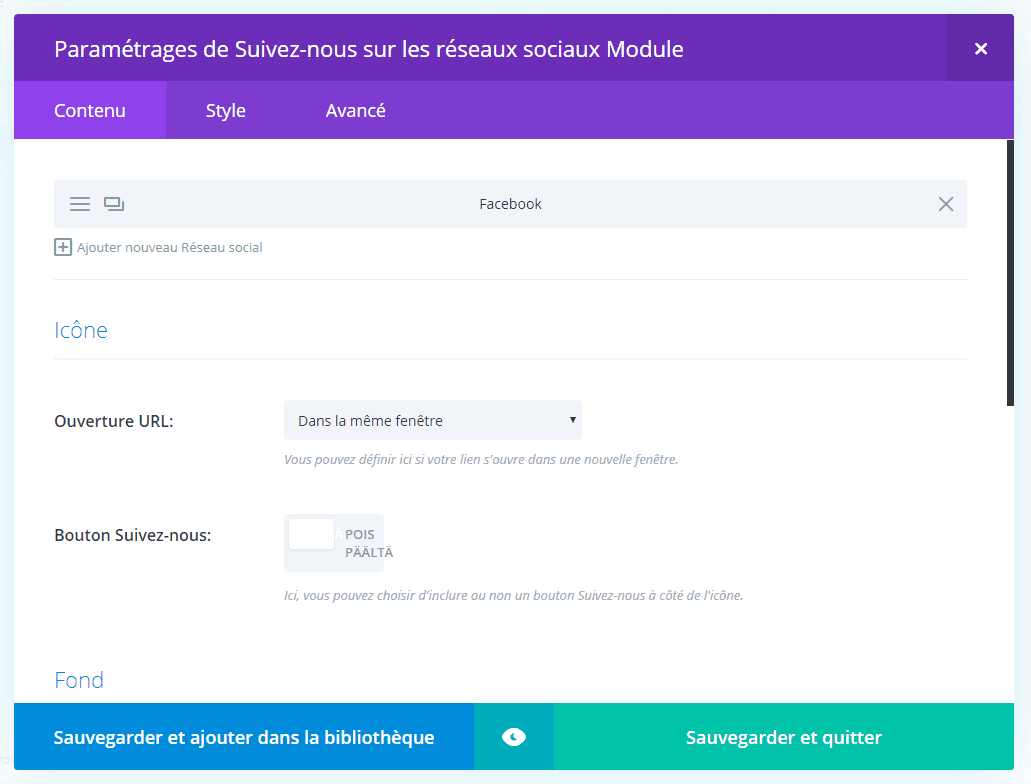Click the dropdown arrow on Ouverture URL
This screenshot has width=1031, height=784.
(572, 420)
